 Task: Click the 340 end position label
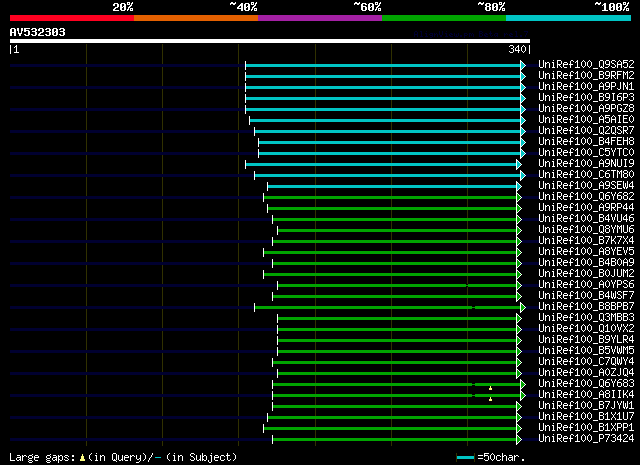pyautogui.click(x=517, y=49)
